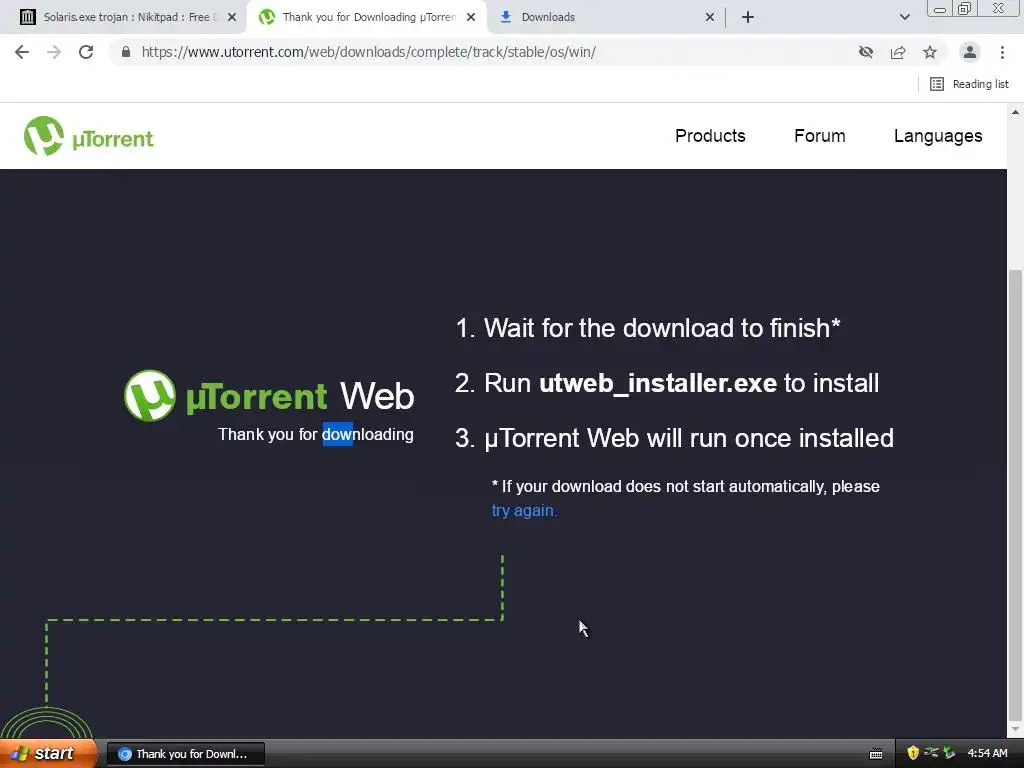Click the security shield tray icon

(x=913, y=754)
